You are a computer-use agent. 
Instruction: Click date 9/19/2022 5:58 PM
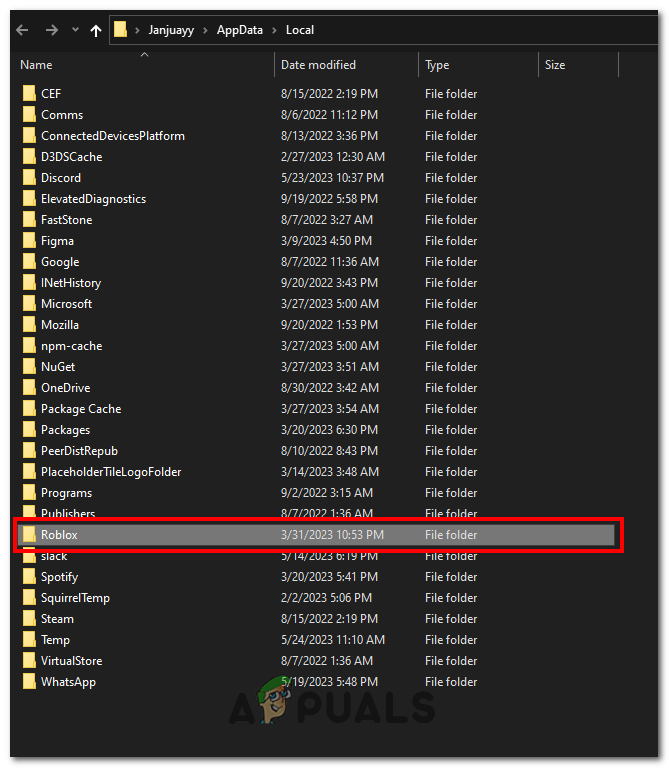pos(329,199)
